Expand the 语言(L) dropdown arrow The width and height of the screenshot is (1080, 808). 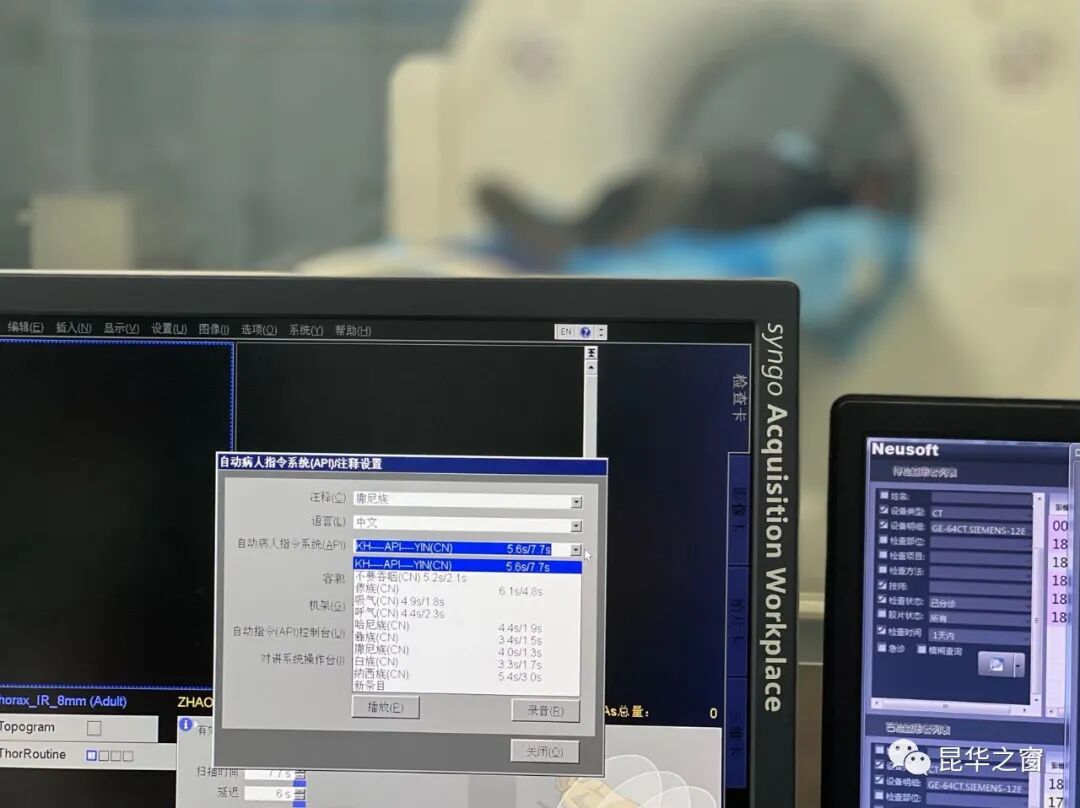click(x=577, y=526)
